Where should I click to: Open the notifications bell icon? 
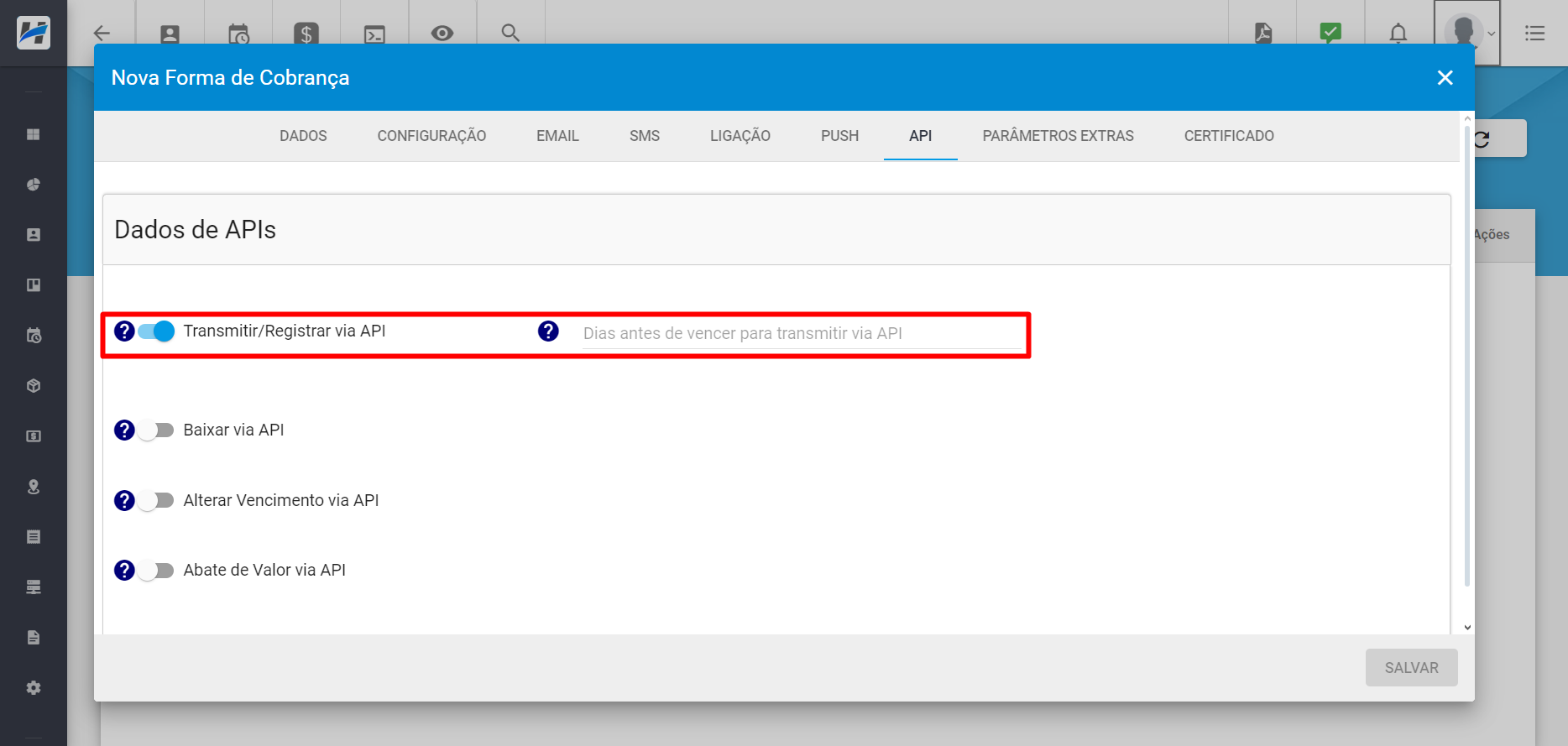(x=1398, y=33)
